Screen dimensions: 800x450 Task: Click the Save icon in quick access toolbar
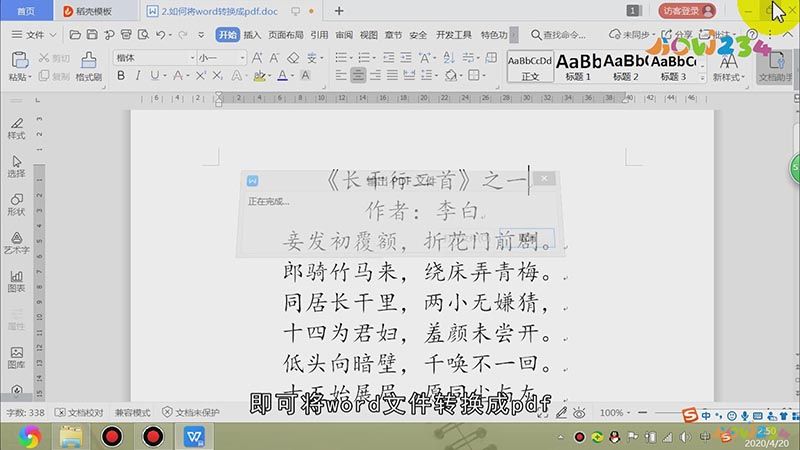[92, 35]
